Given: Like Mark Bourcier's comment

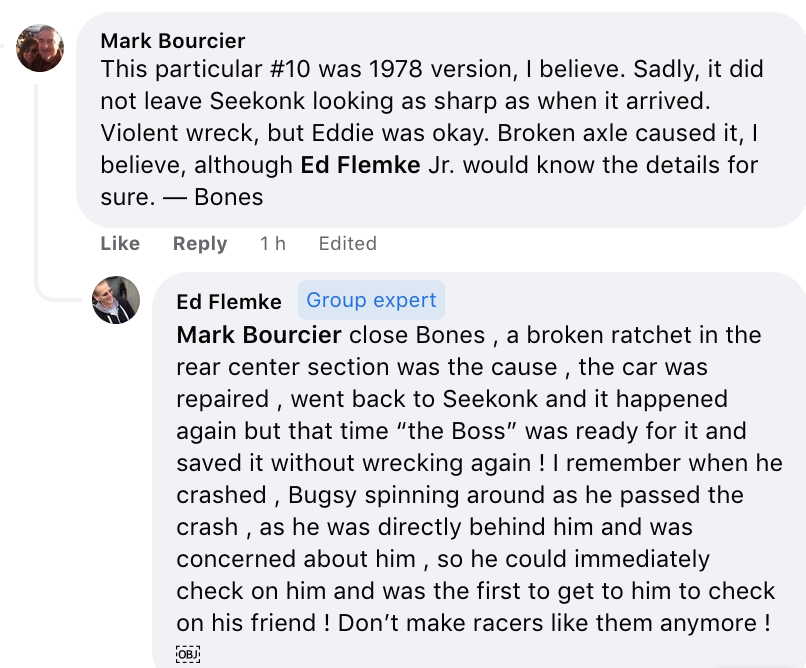Looking at the screenshot, I should click(x=120, y=244).
